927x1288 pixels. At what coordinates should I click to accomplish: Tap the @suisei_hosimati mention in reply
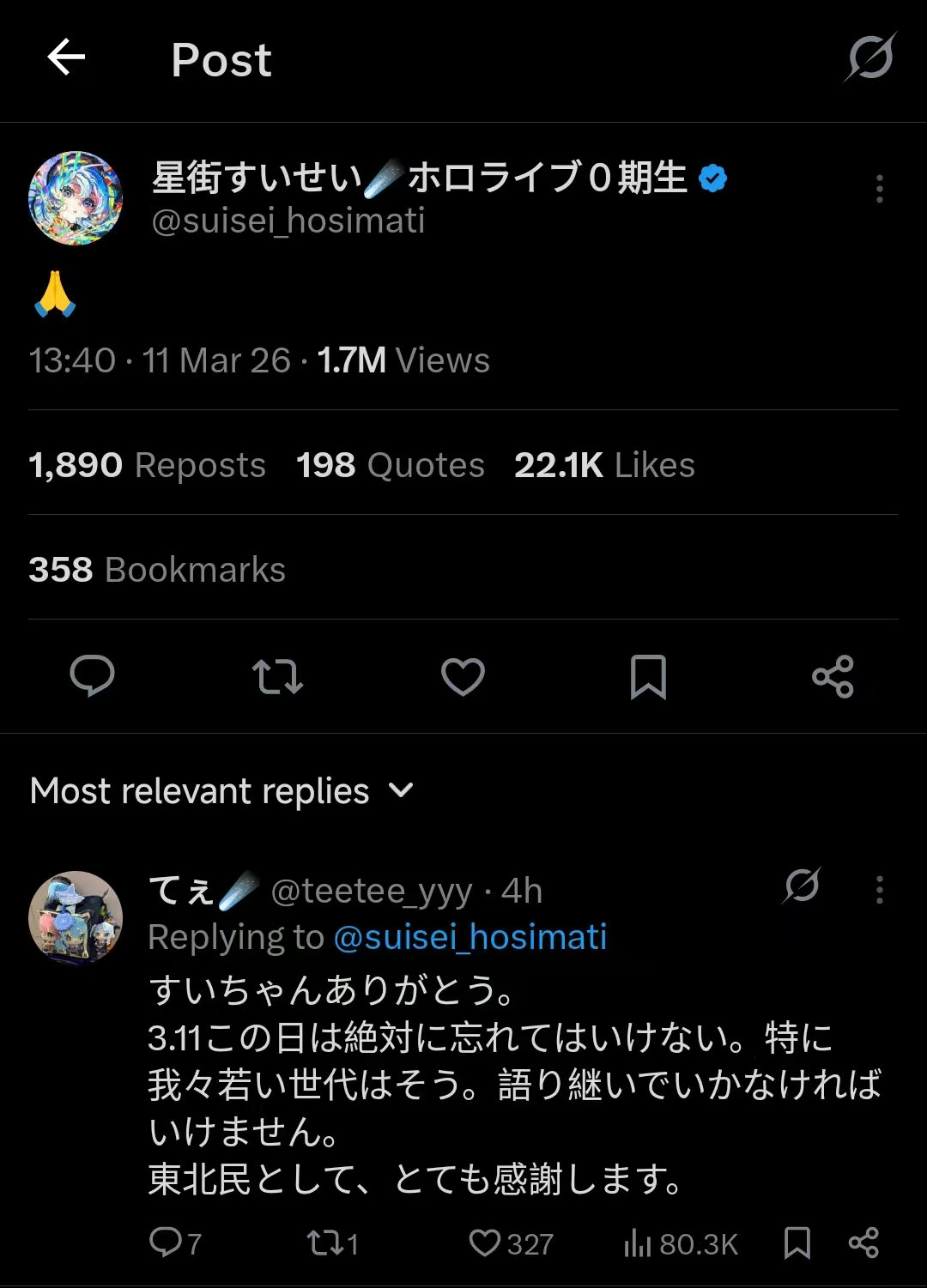(470, 937)
